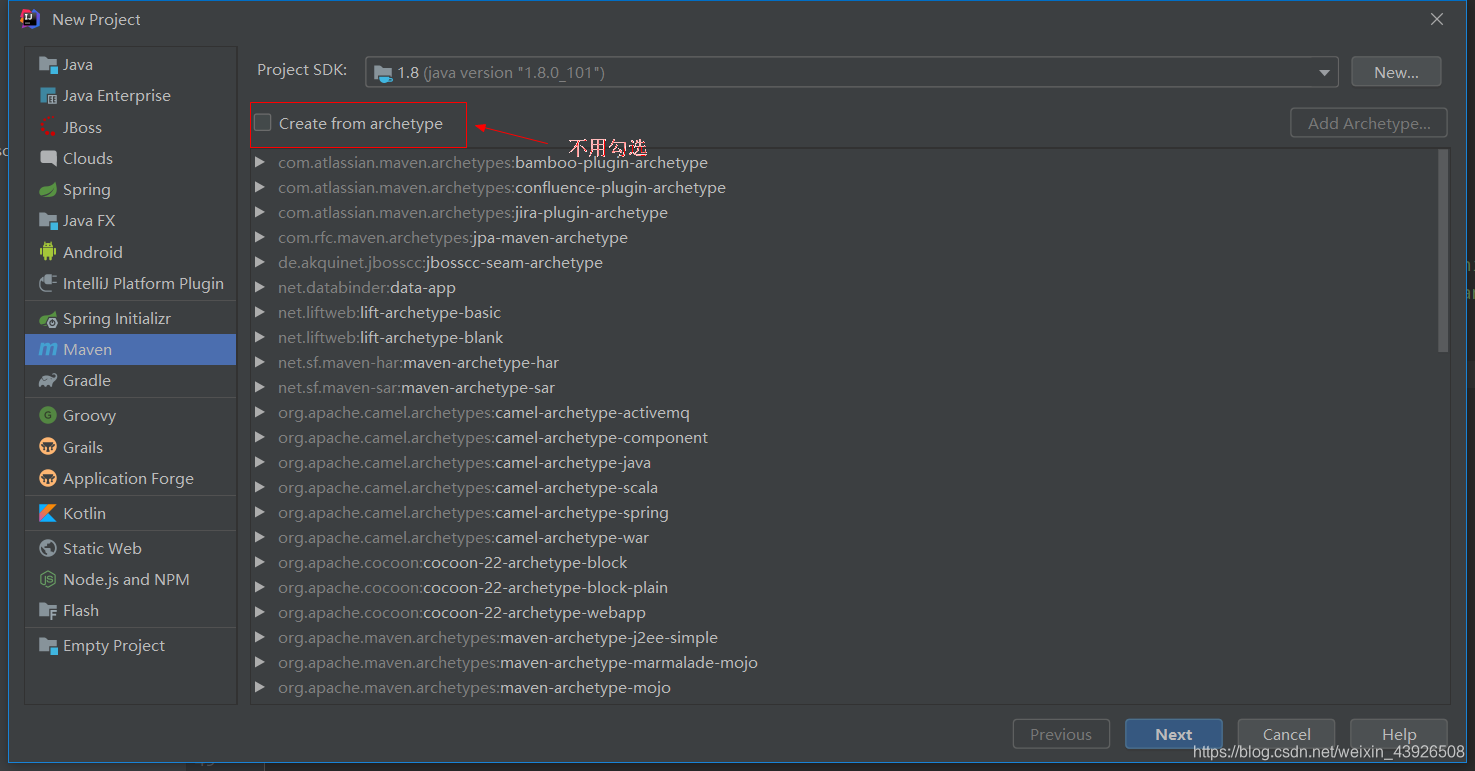Click the Groovy icon

(48, 416)
